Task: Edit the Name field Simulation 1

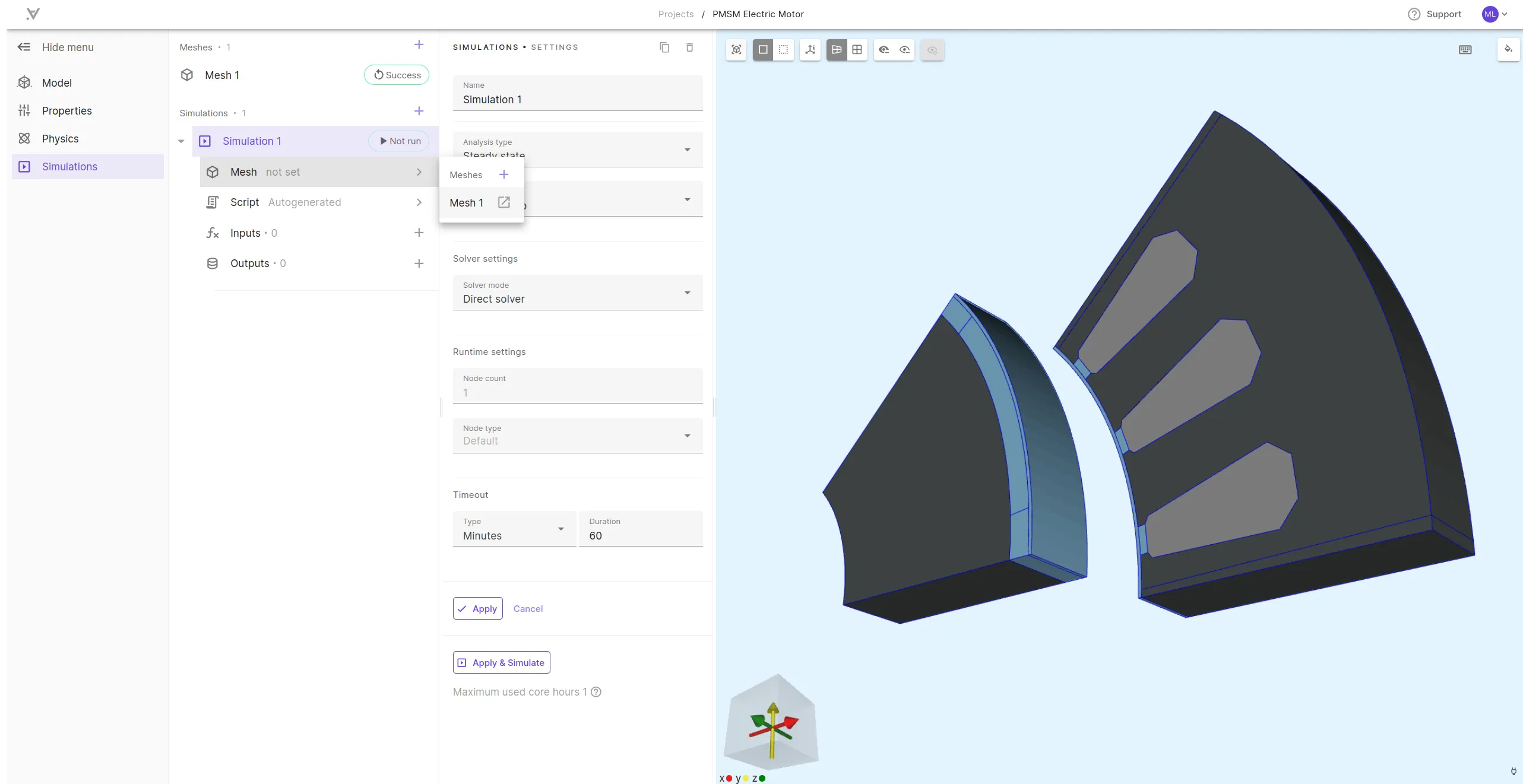Action: click(x=578, y=93)
